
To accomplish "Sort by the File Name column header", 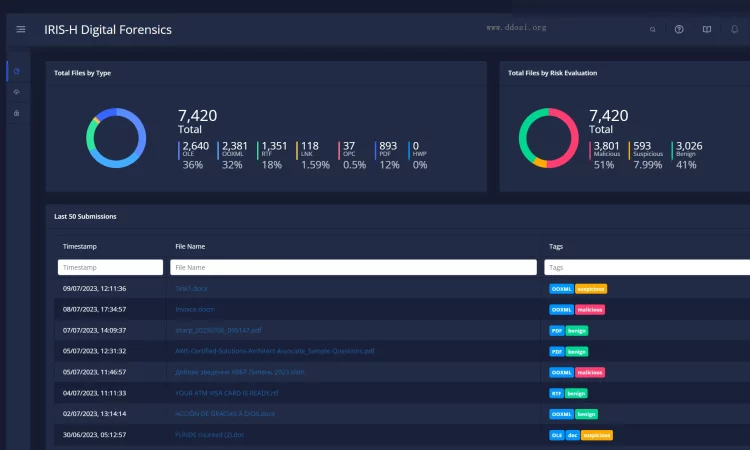I will tap(190, 246).
